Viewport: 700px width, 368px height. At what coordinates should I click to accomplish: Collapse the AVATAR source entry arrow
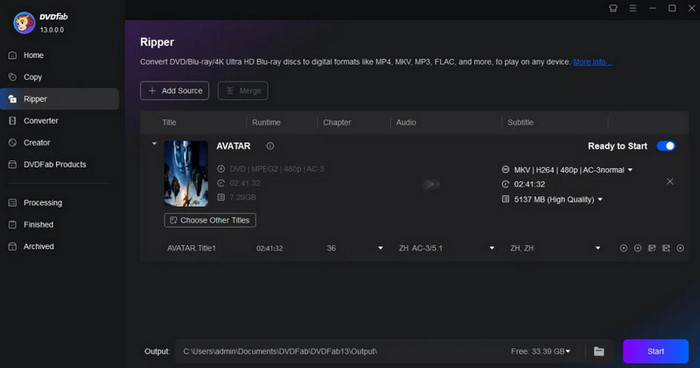154,144
